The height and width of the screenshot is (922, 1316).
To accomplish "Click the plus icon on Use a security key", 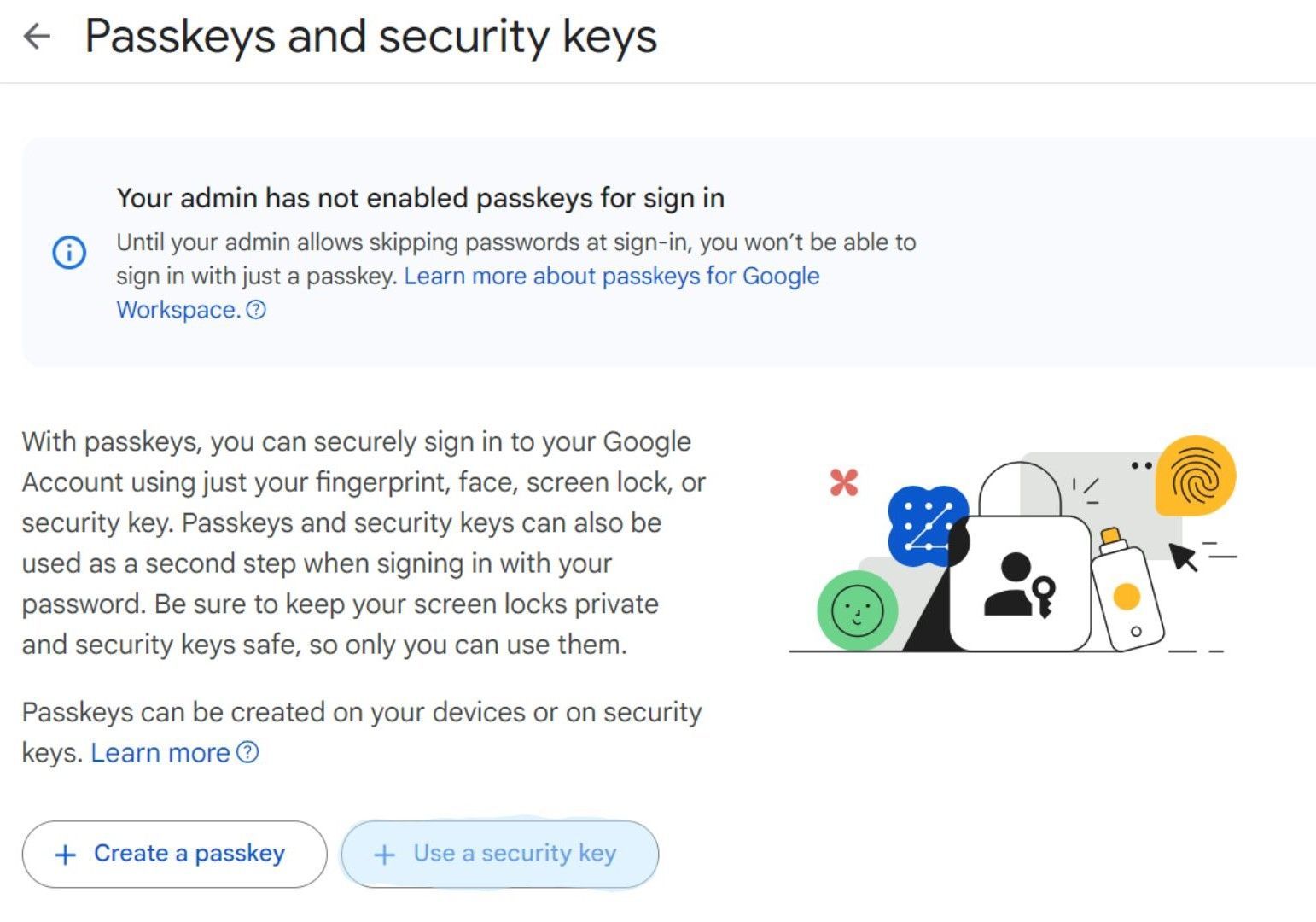I will point(385,855).
